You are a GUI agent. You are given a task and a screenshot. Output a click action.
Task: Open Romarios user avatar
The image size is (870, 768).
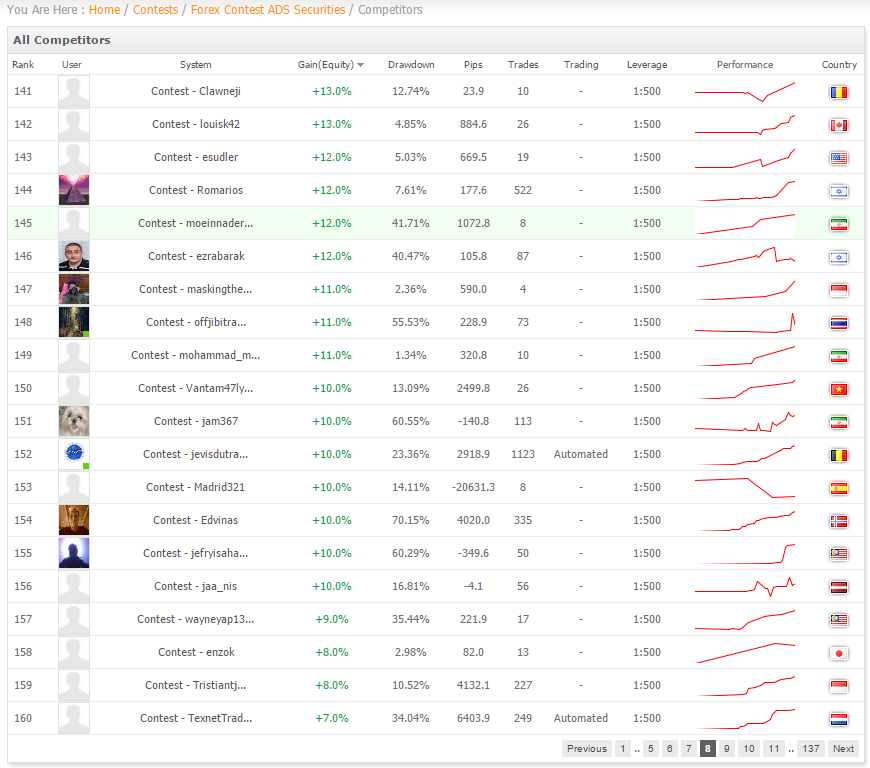click(74, 190)
